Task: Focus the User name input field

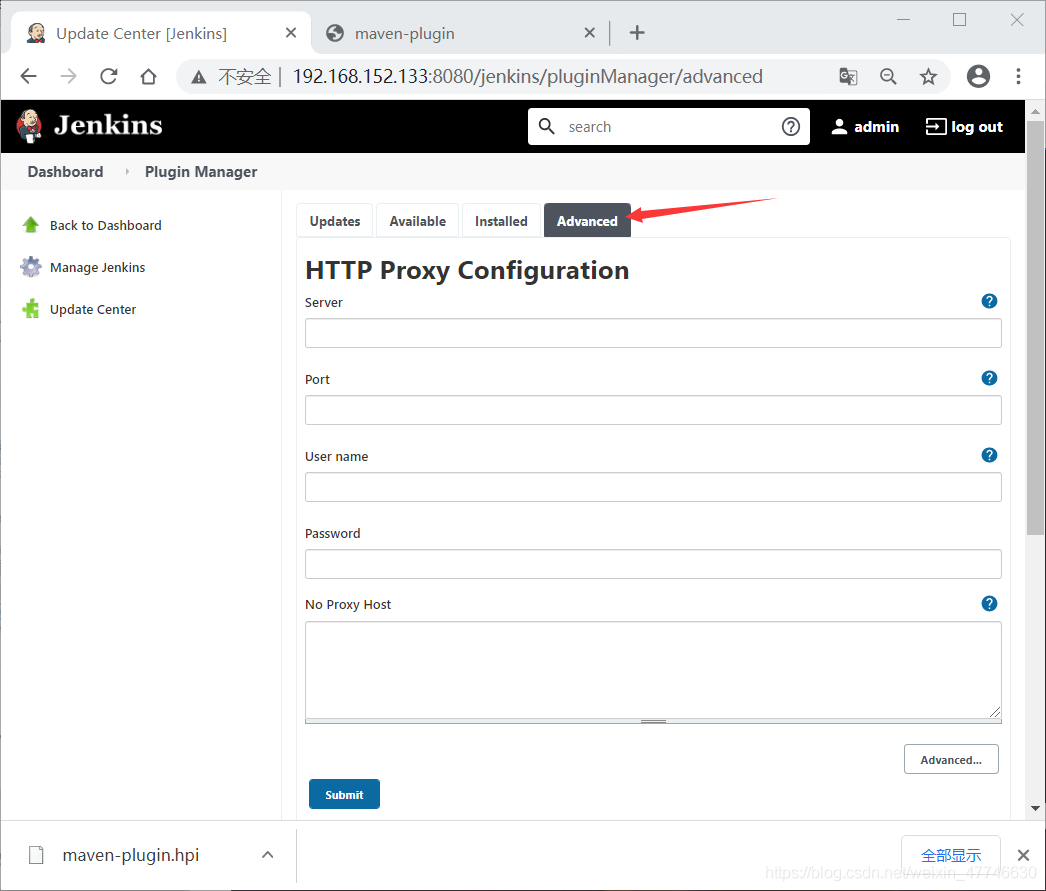Action: click(653, 487)
